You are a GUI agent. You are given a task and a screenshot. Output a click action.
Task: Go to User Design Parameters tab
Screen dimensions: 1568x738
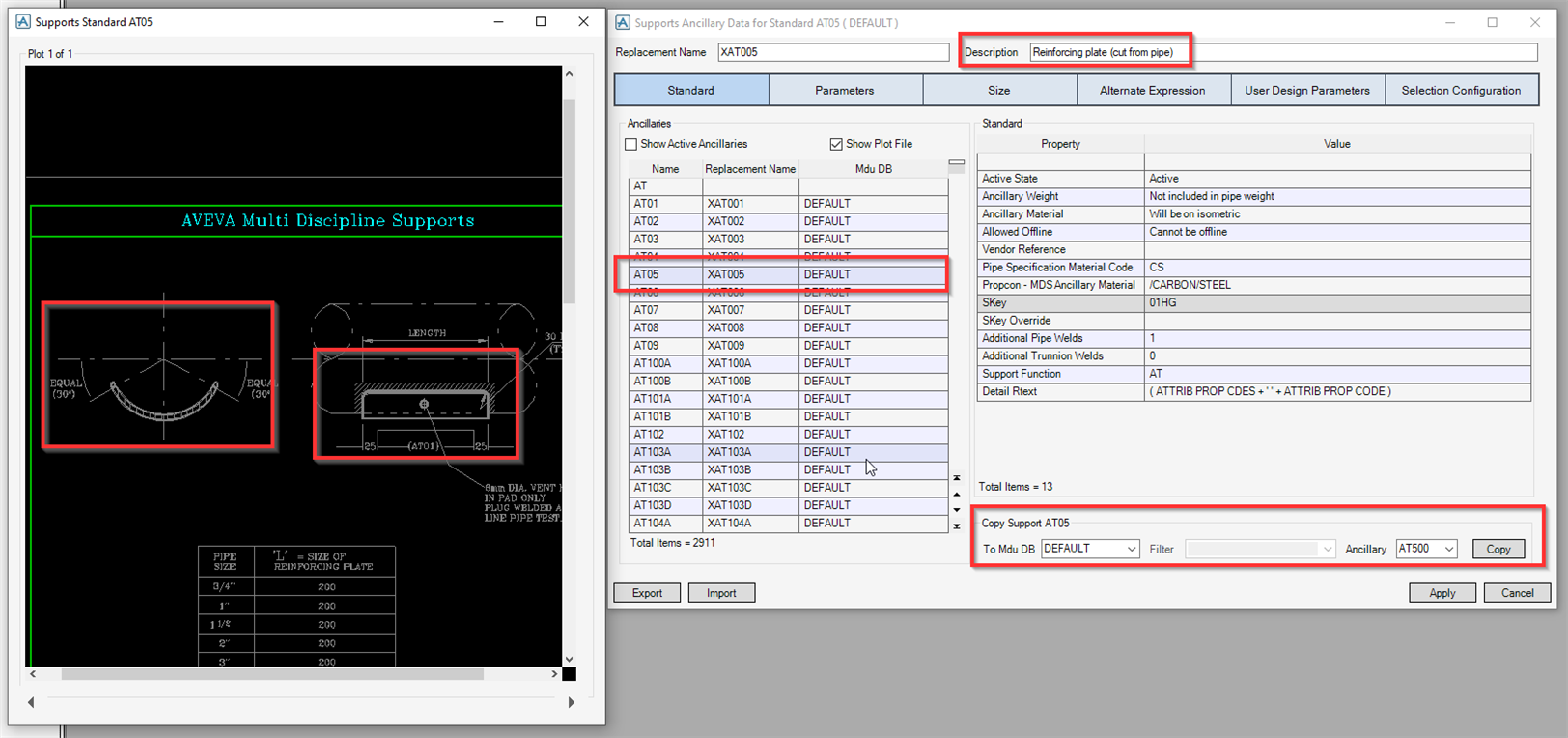pos(1307,90)
